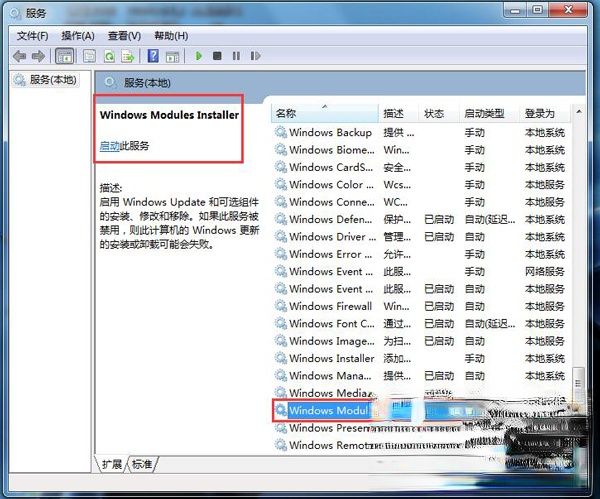Screen dimensions: 600x499
Task: Switch to the 扩展 tab
Action: [111, 464]
